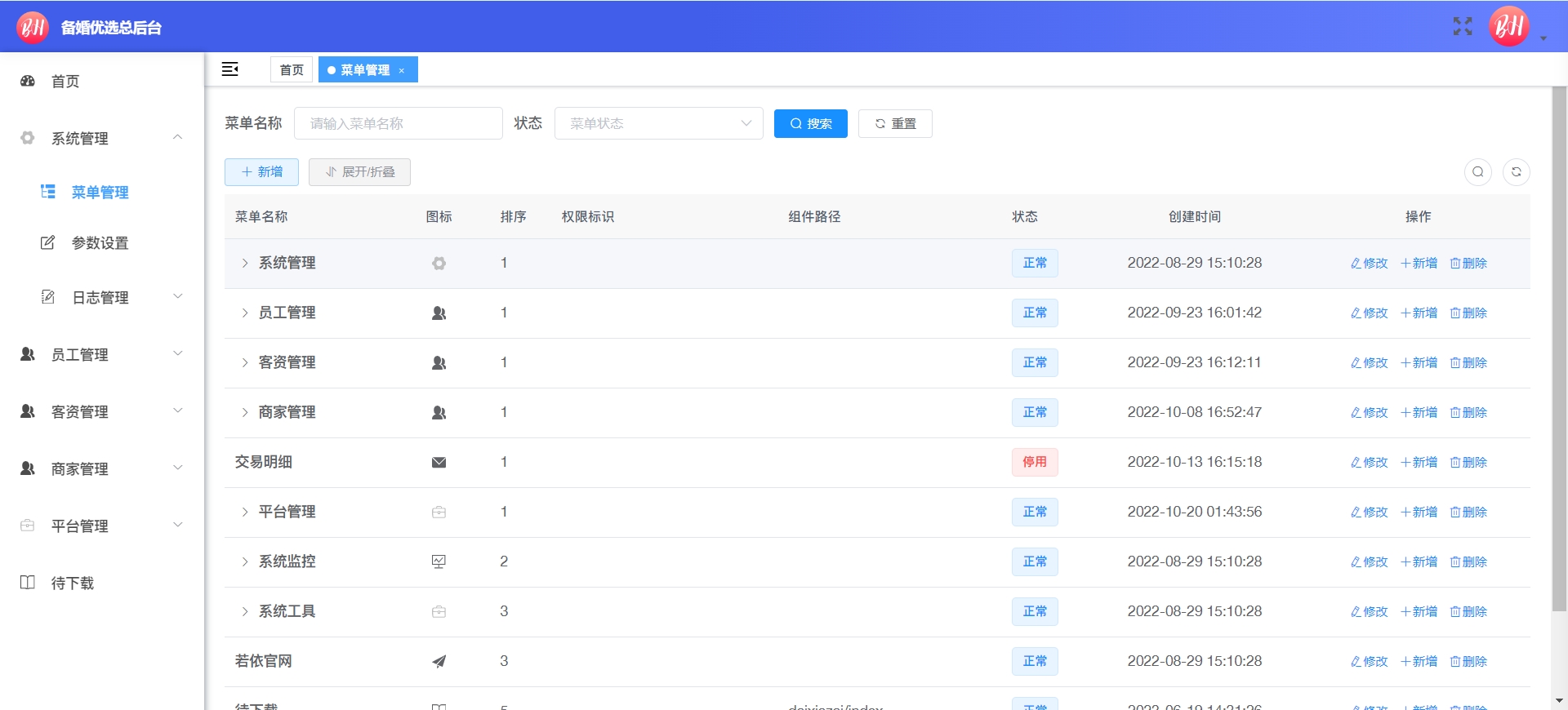Click the user icon in 员工管理 row

pos(439,313)
